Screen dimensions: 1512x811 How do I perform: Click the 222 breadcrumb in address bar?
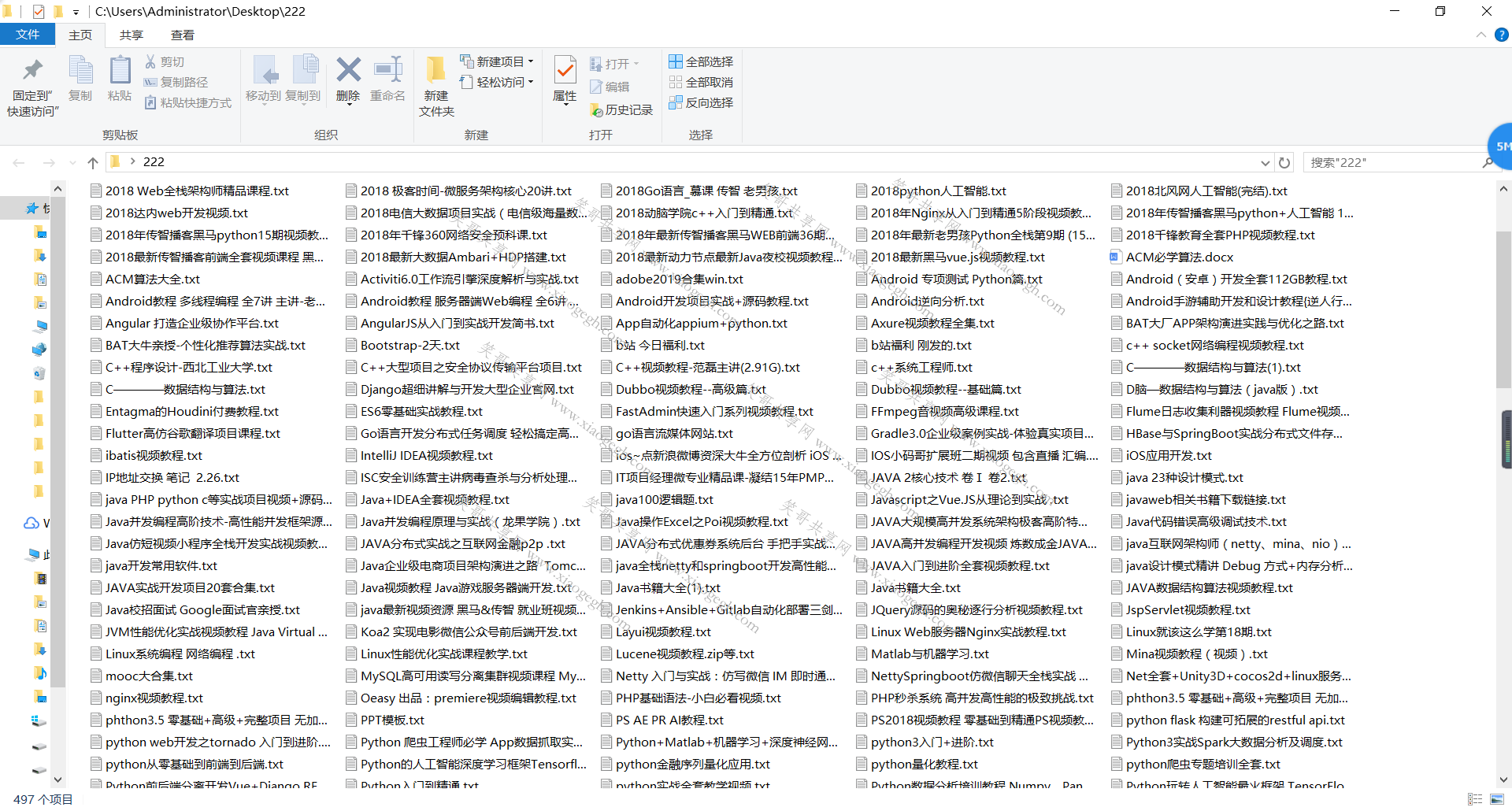(154, 162)
